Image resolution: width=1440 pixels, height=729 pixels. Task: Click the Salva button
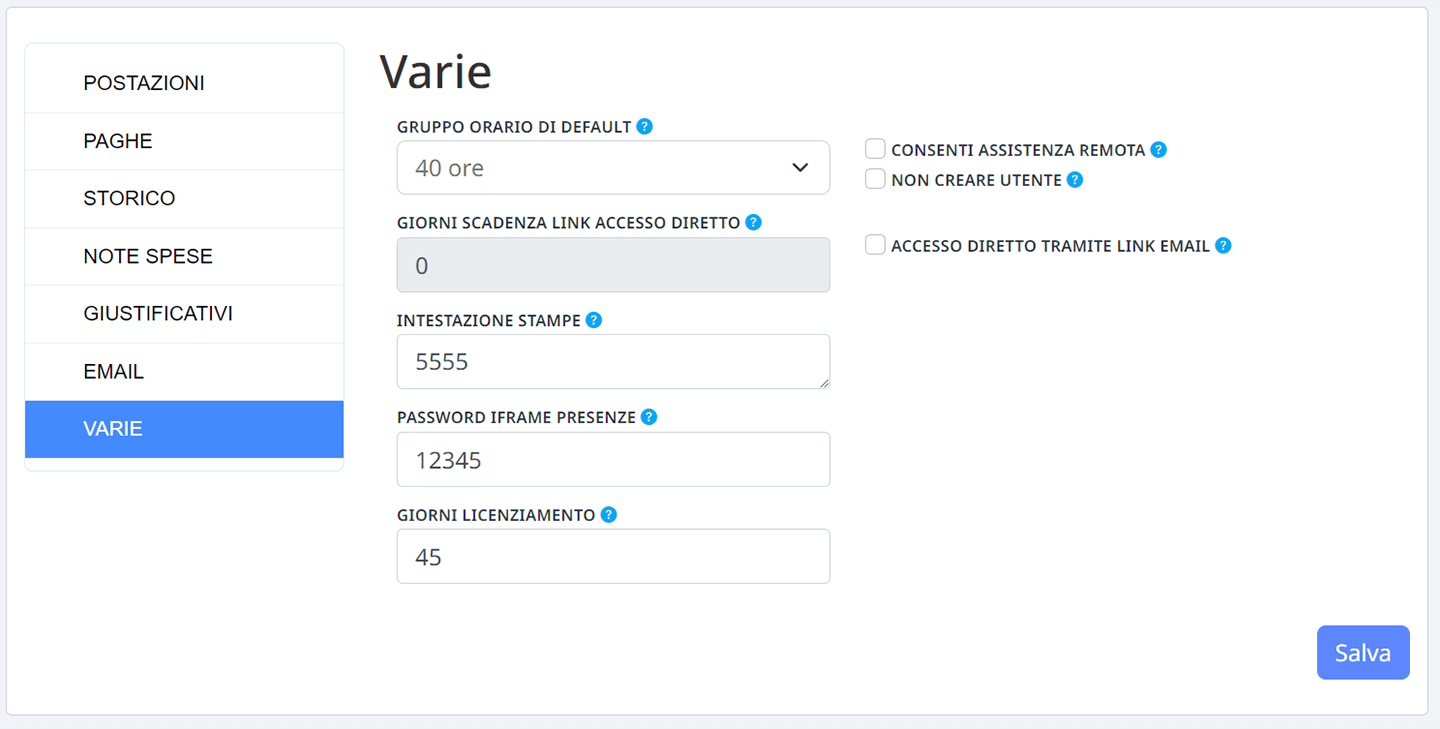coord(1363,653)
